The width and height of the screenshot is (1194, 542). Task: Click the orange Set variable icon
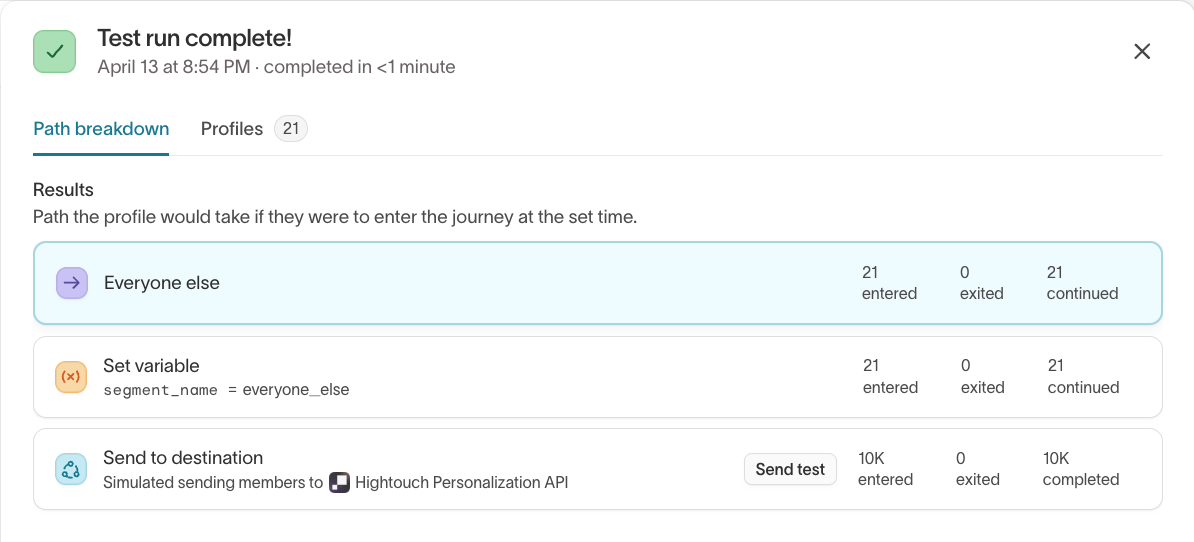click(x=71, y=376)
